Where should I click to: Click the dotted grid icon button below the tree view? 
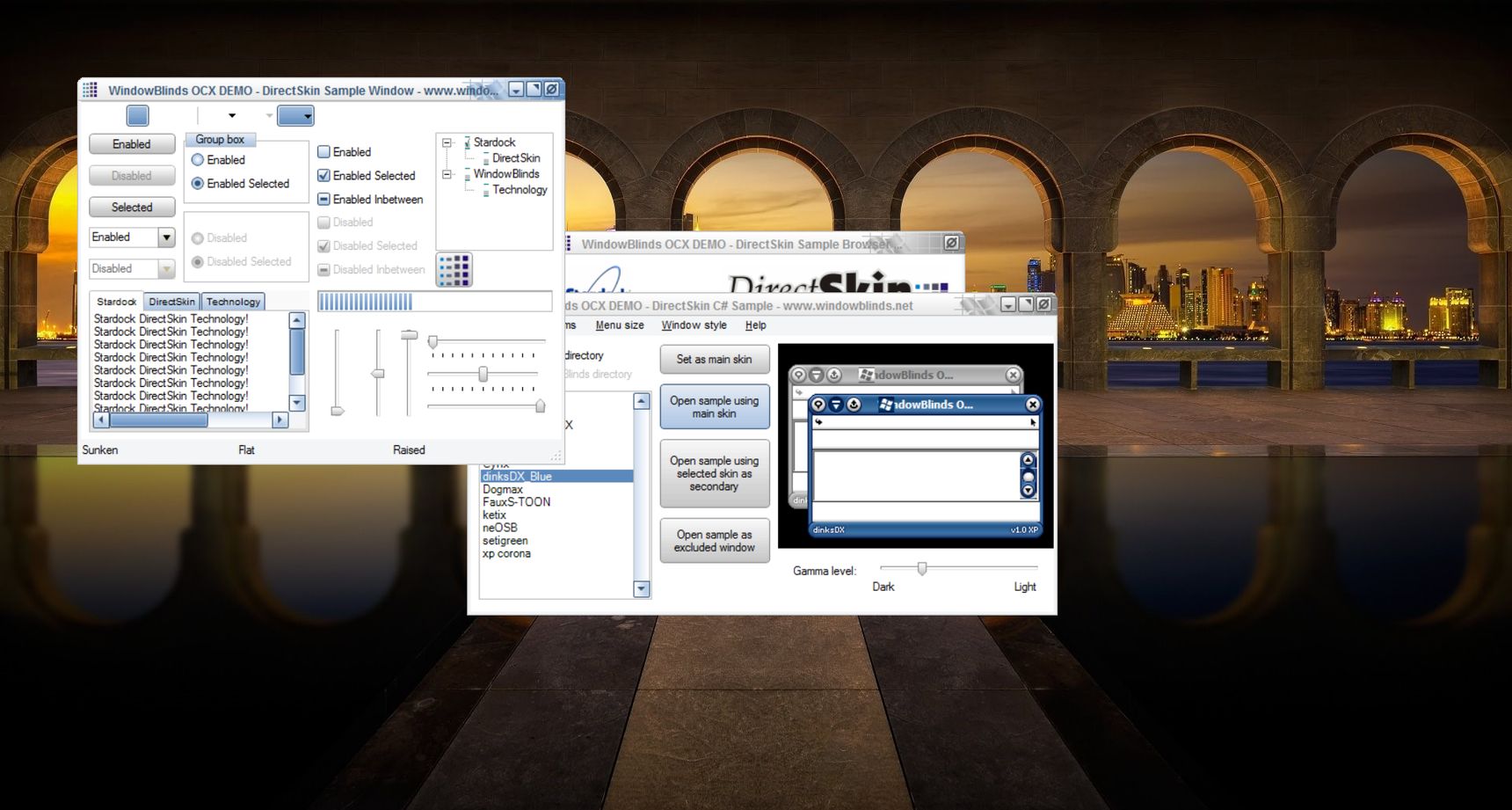pyautogui.click(x=454, y=270)
